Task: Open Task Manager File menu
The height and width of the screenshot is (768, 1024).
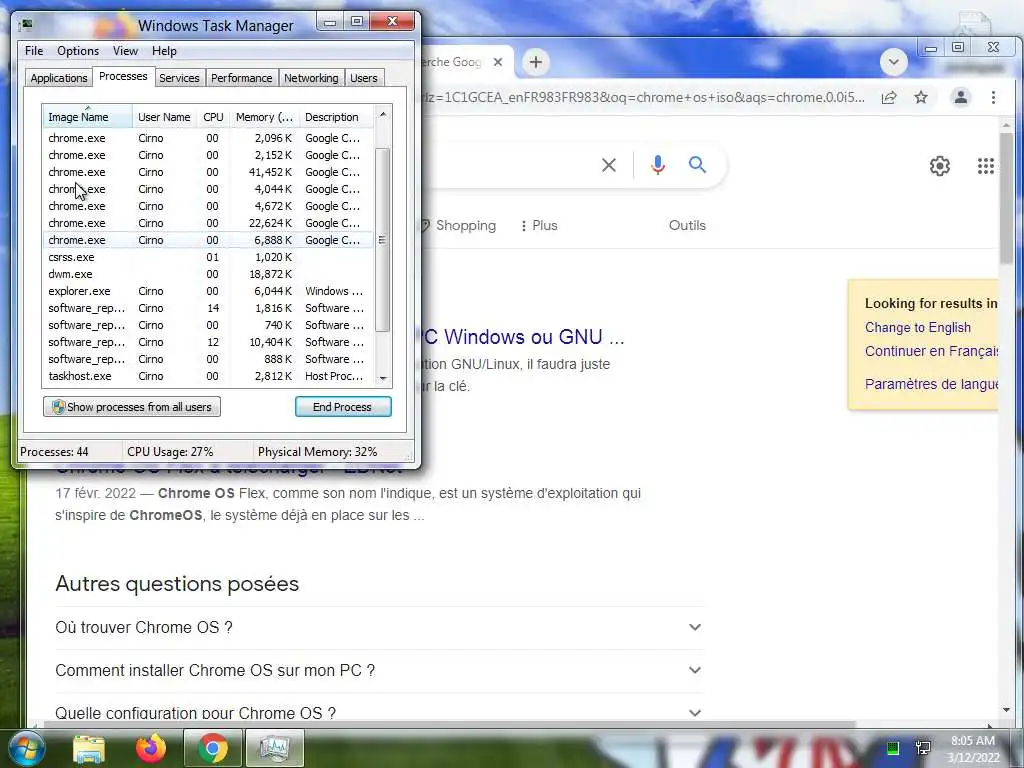Action: [34, 51]
